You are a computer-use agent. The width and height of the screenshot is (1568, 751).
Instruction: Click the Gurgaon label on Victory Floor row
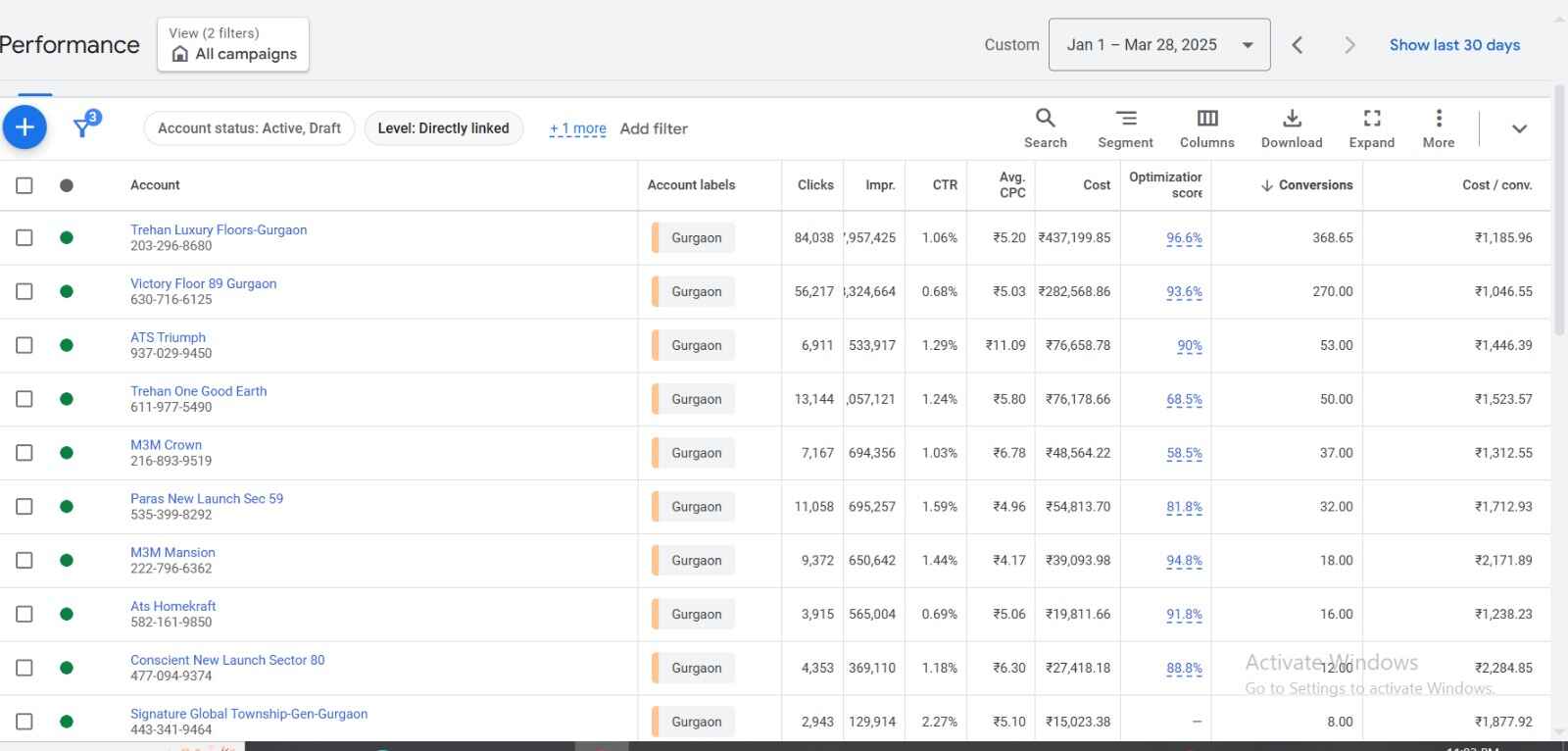click(x=696, y=292)
